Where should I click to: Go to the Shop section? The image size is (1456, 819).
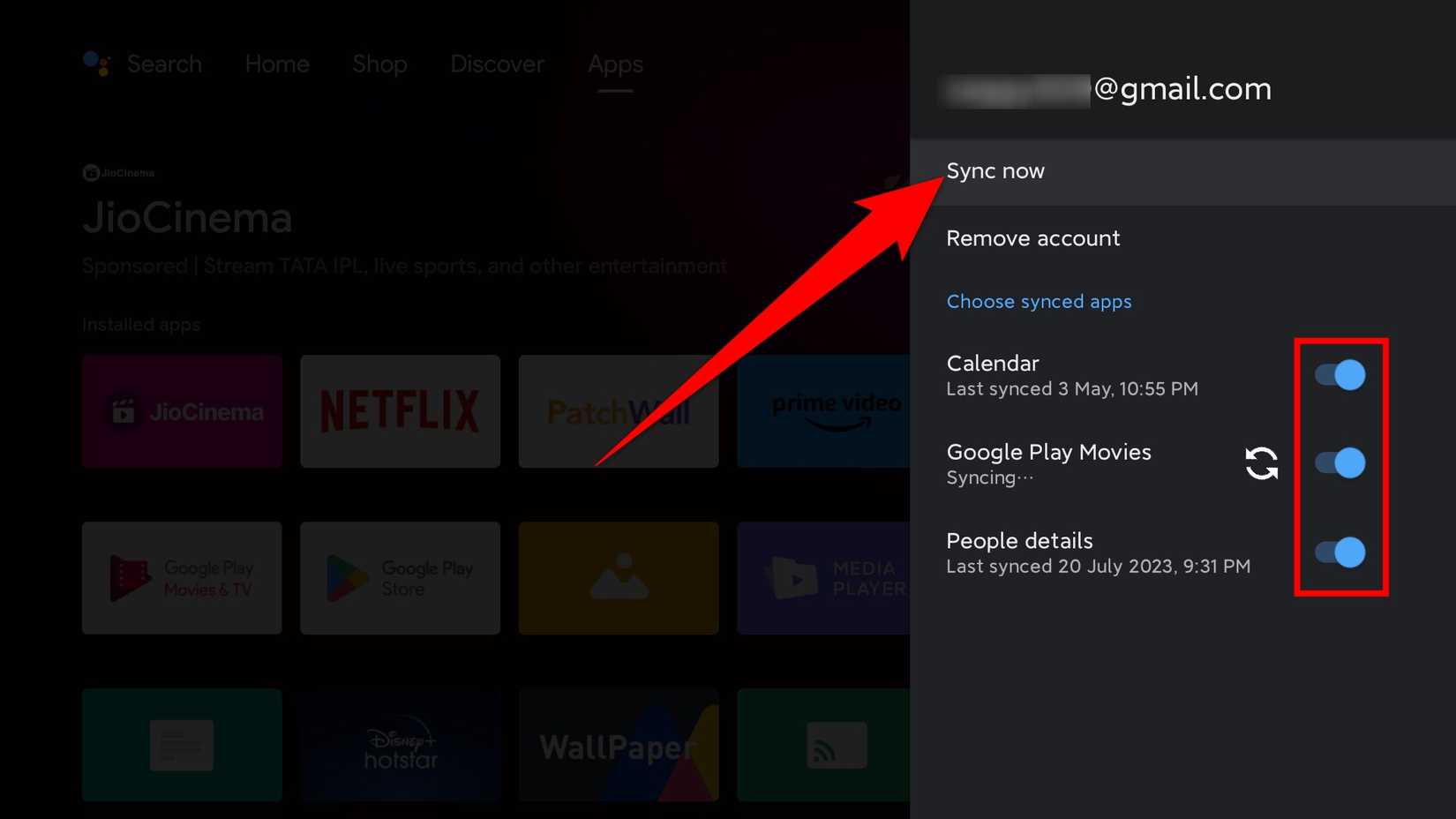pos(379,64)
